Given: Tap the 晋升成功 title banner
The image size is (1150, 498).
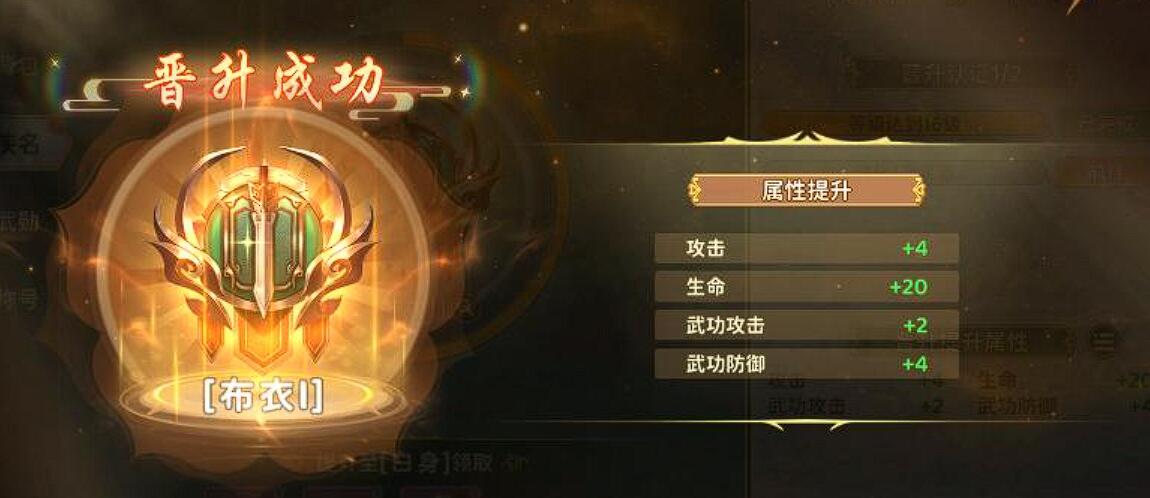Looking at the screenshot, I should [x=262, y=82].
